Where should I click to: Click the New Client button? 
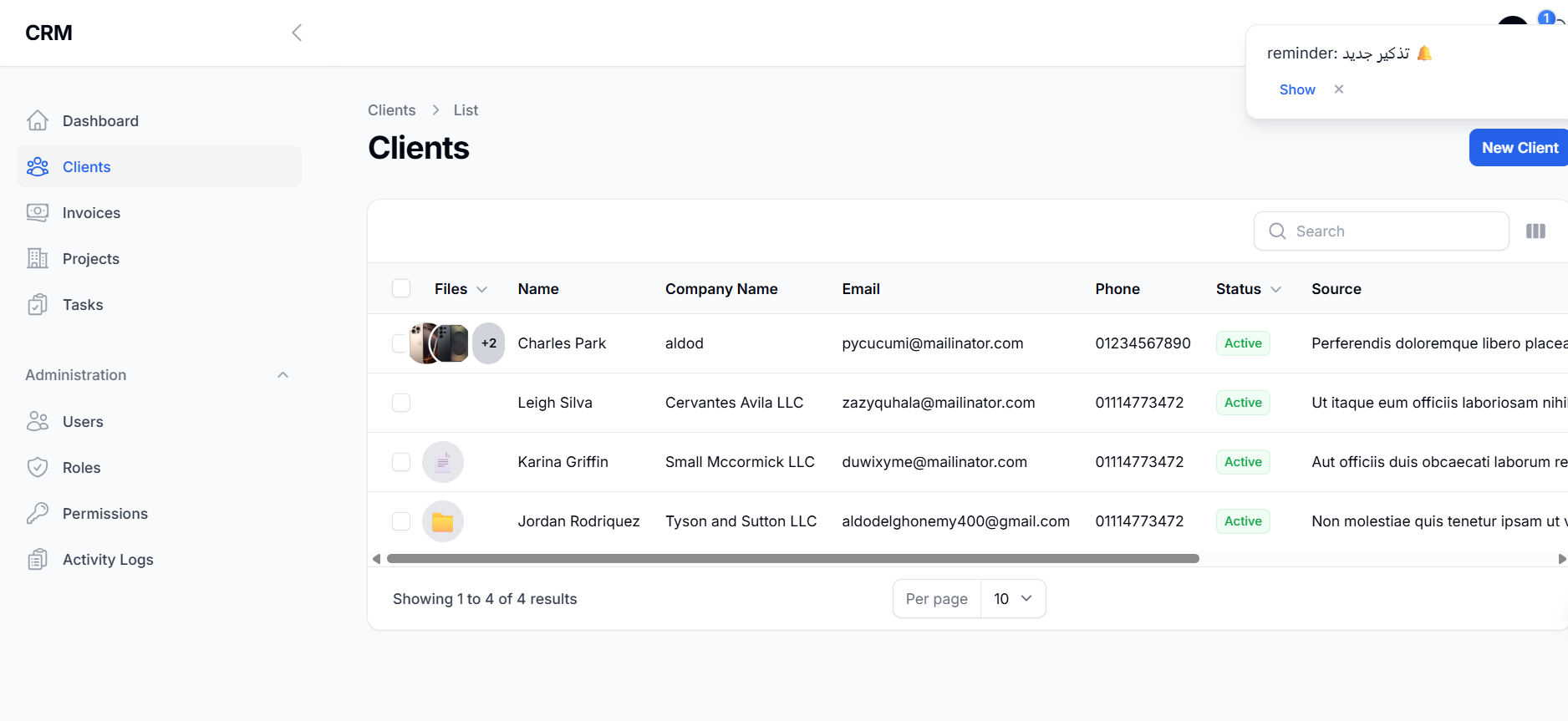click(1519, 148)
